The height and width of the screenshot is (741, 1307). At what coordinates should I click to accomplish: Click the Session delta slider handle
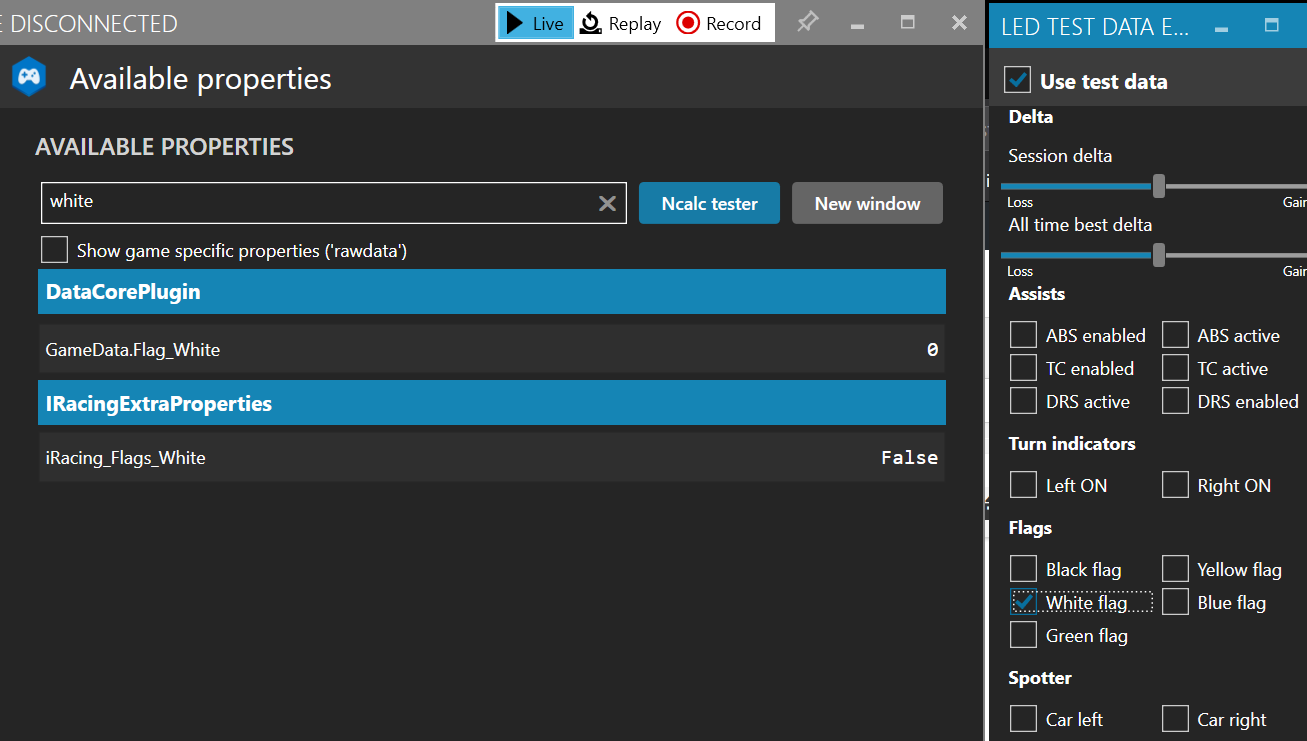click(1159, 186)
